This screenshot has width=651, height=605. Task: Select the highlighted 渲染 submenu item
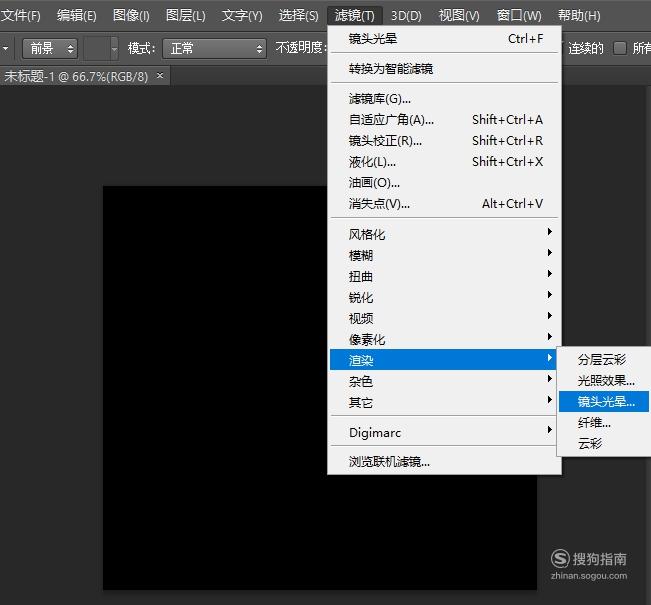(x=443, y=360)
